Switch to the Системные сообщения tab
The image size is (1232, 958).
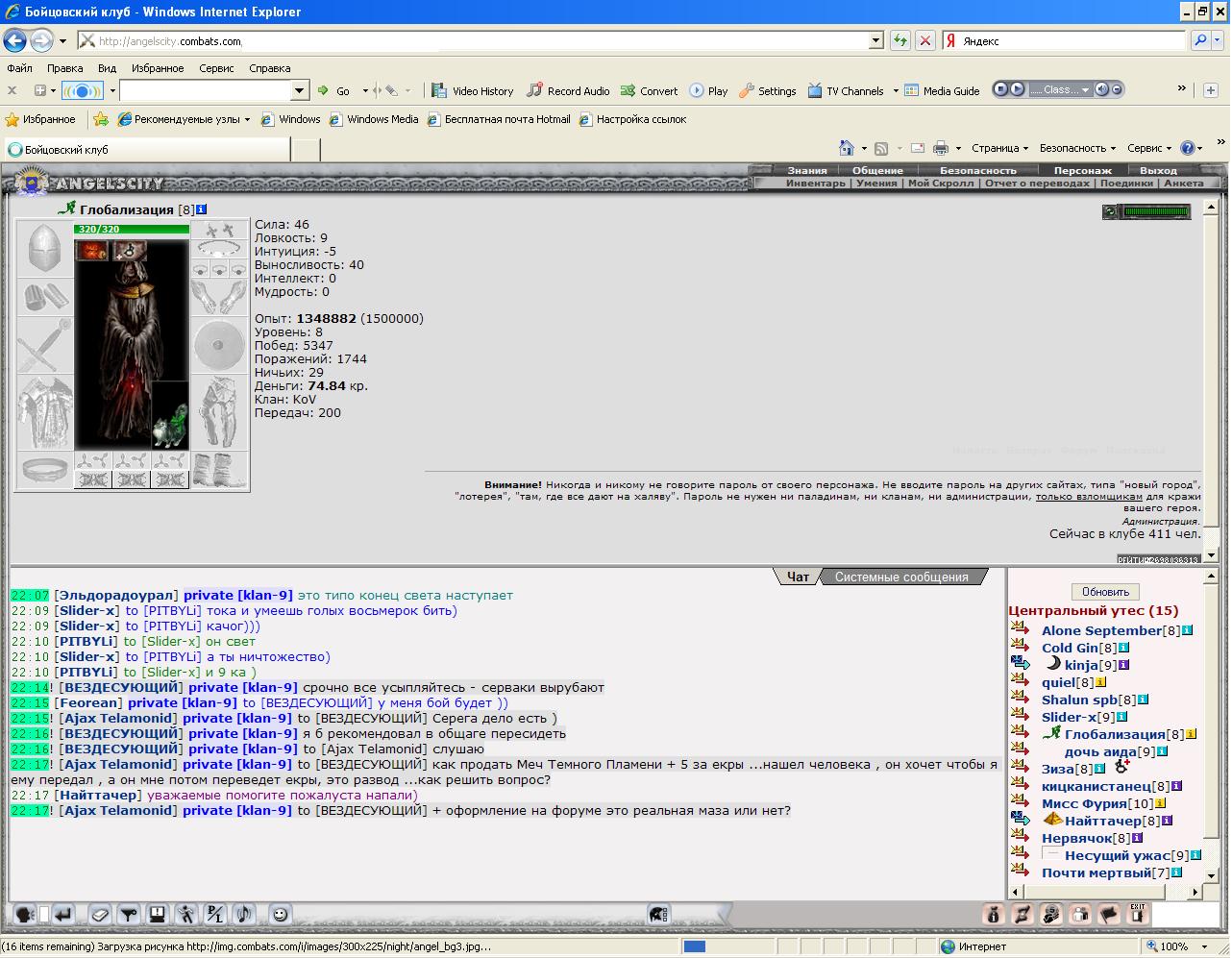(x=900, y=577)
